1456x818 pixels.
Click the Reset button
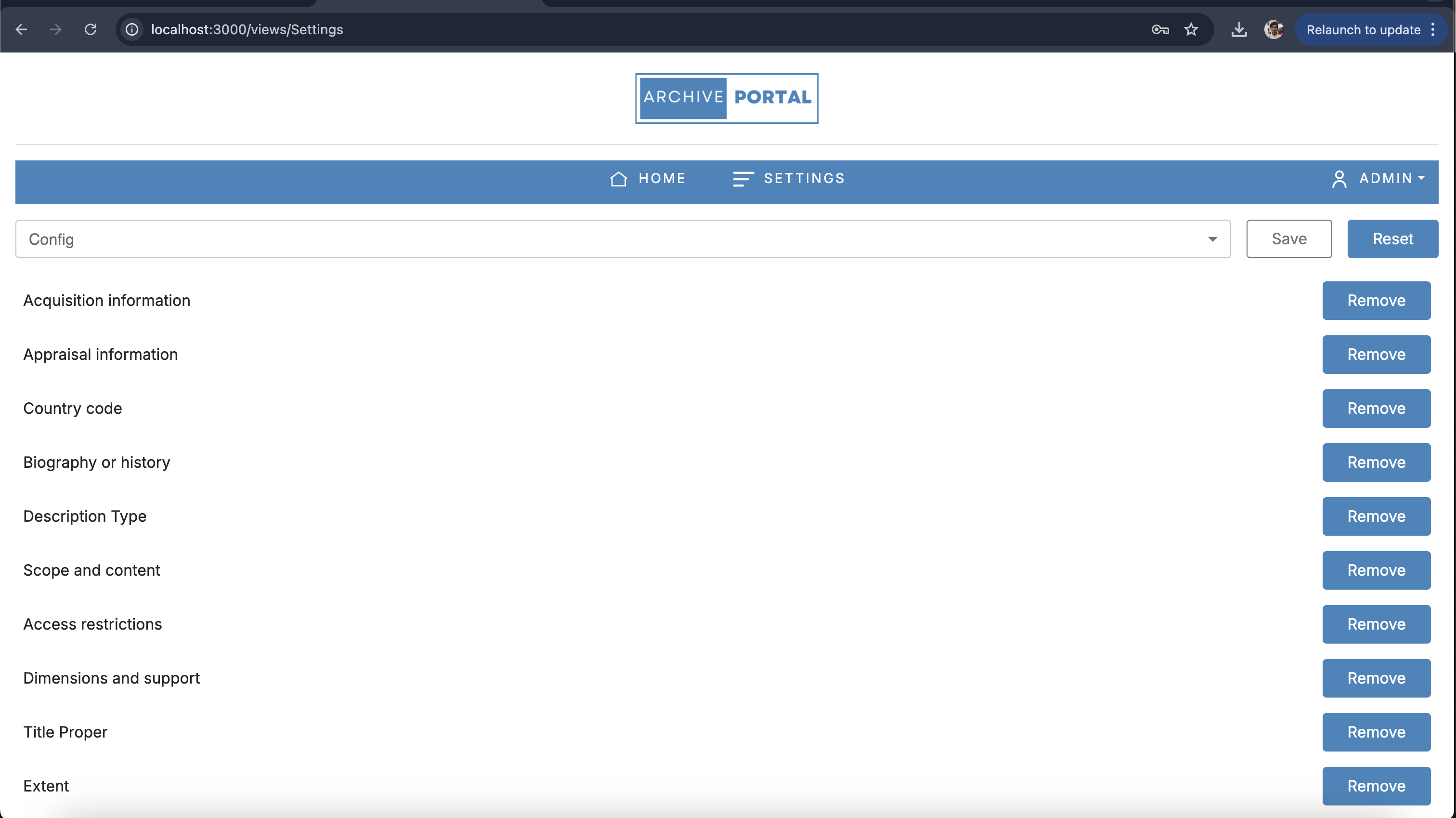click(1393, 239)
